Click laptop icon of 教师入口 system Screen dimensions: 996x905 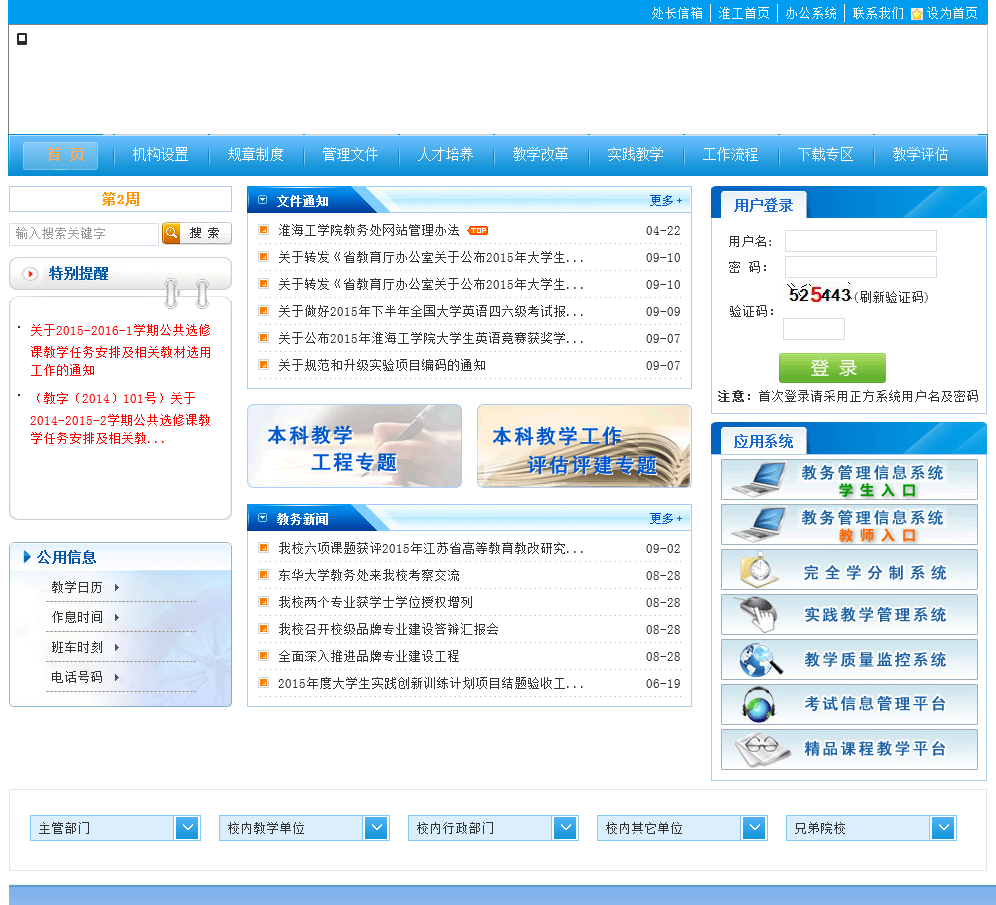(760, 525)
